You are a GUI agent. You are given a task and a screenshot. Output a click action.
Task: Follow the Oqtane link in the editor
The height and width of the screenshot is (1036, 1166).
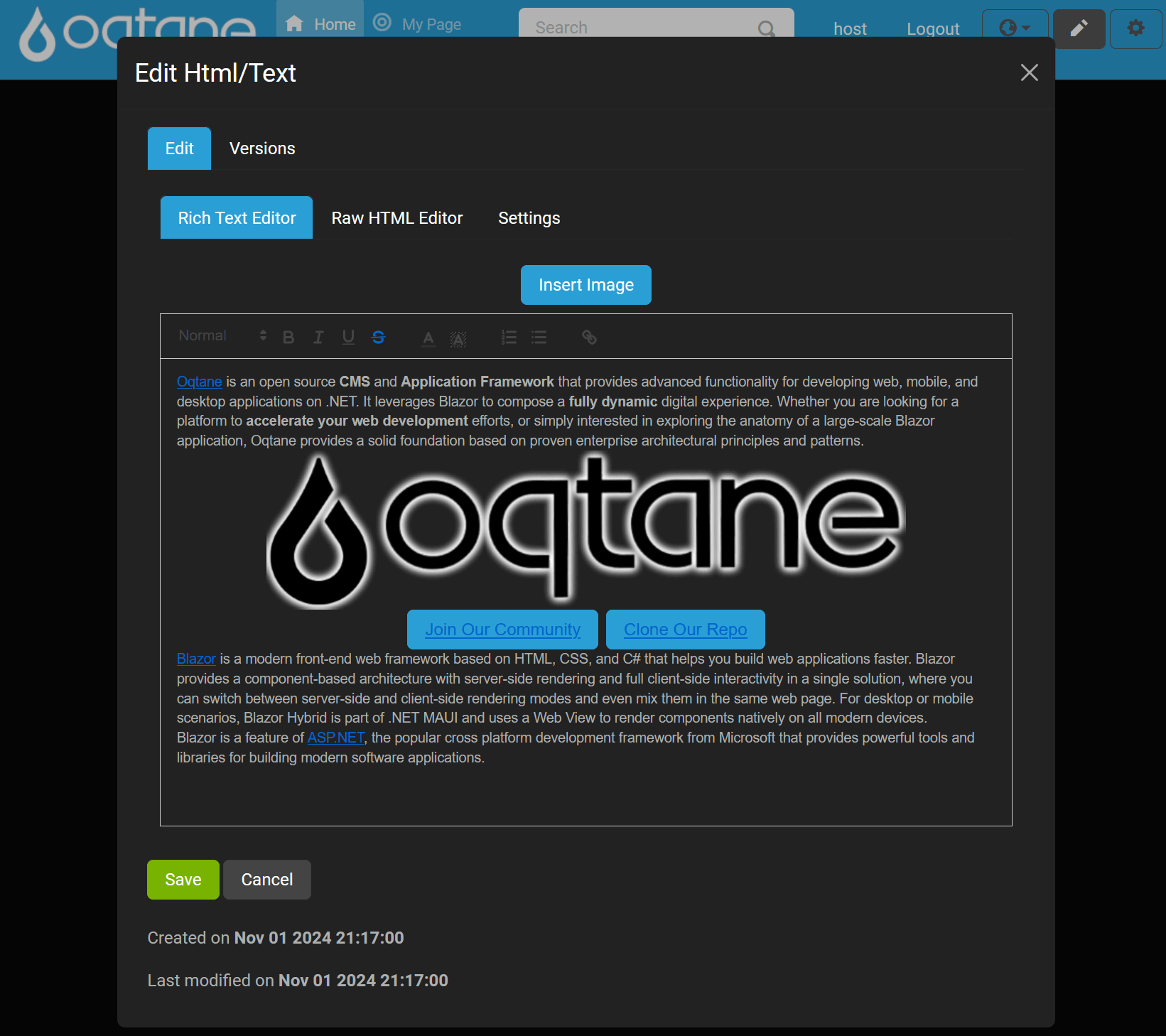coord(200,382)
